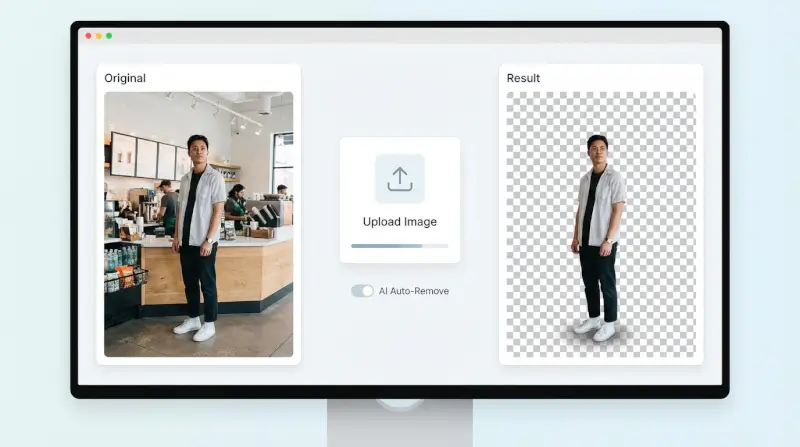Click the Result panel heading
800x447 pixels.
click(523, 78)
